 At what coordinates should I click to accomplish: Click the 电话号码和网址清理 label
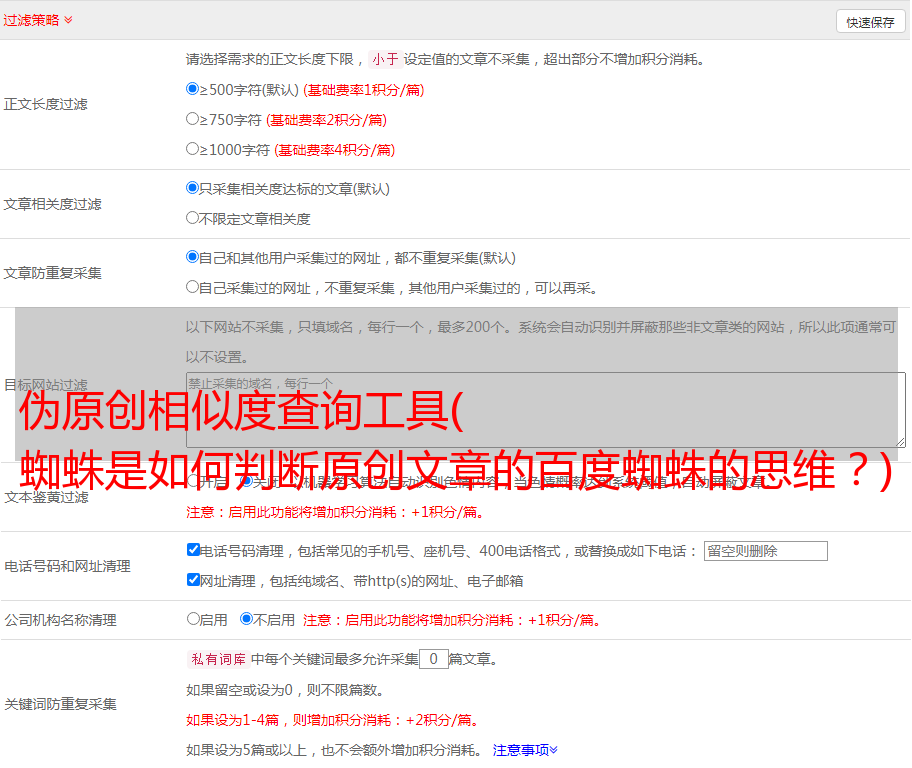click(x=67, y=566)
